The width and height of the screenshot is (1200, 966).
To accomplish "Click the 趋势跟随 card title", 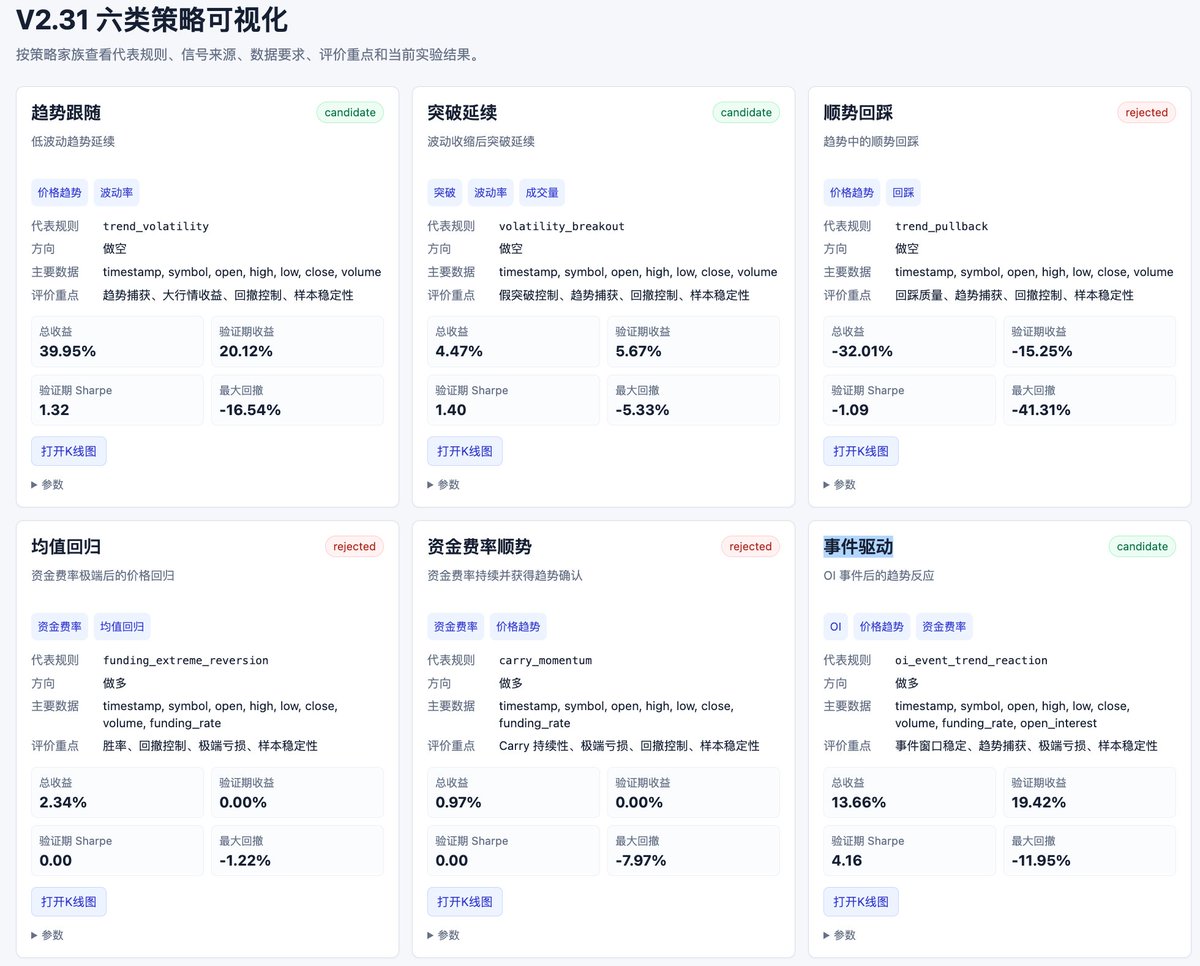I will 66,112.
